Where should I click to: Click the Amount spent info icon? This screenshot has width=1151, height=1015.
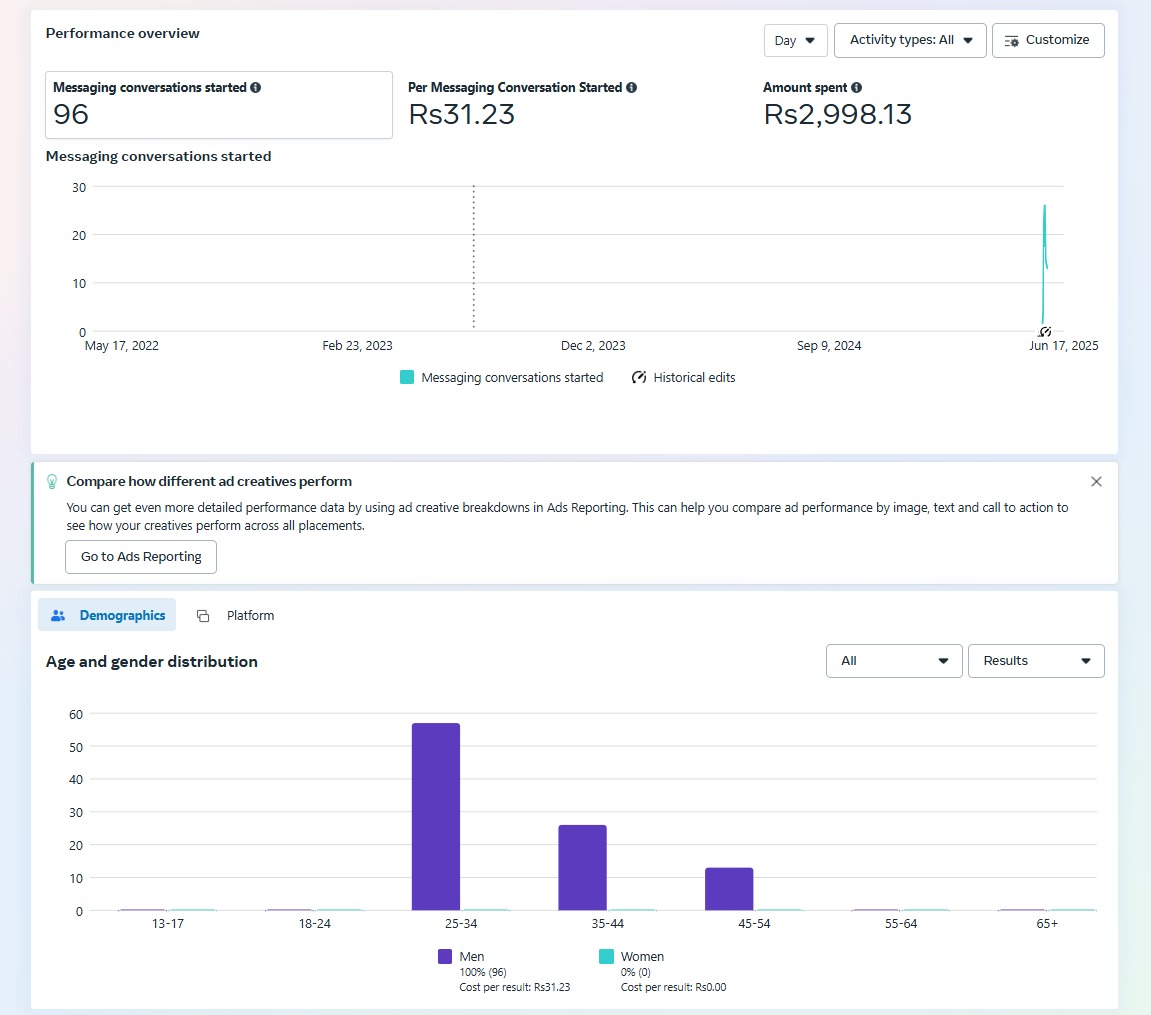tap(857, 88)
